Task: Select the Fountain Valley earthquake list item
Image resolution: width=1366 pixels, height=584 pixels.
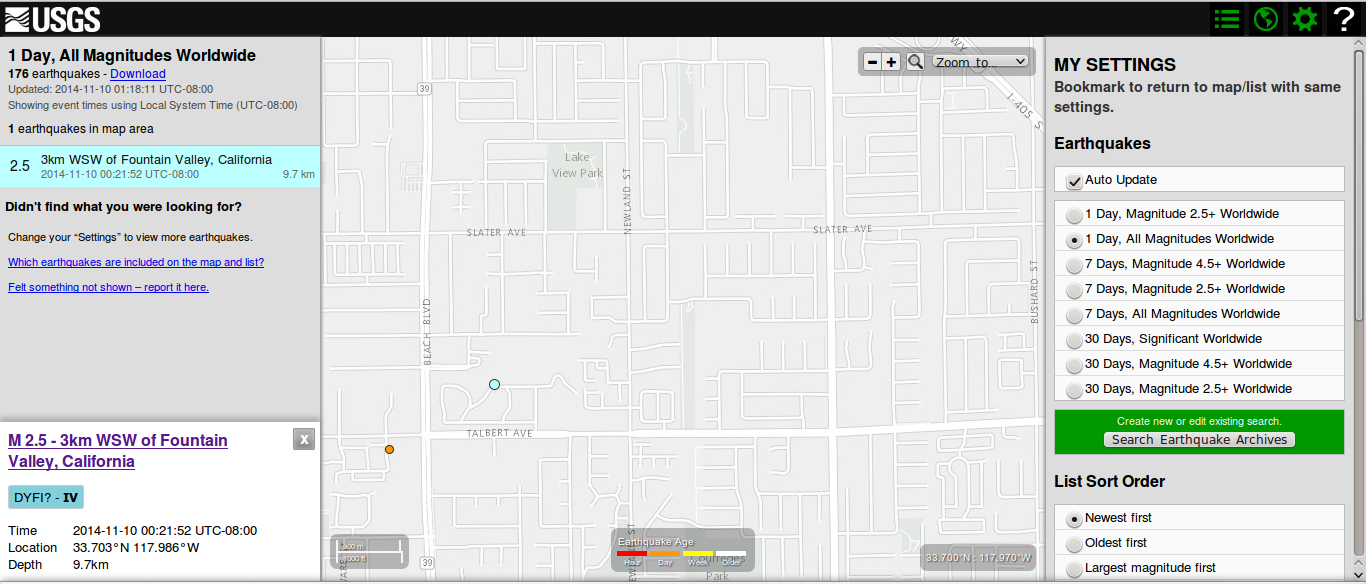Action: (160, 166)
